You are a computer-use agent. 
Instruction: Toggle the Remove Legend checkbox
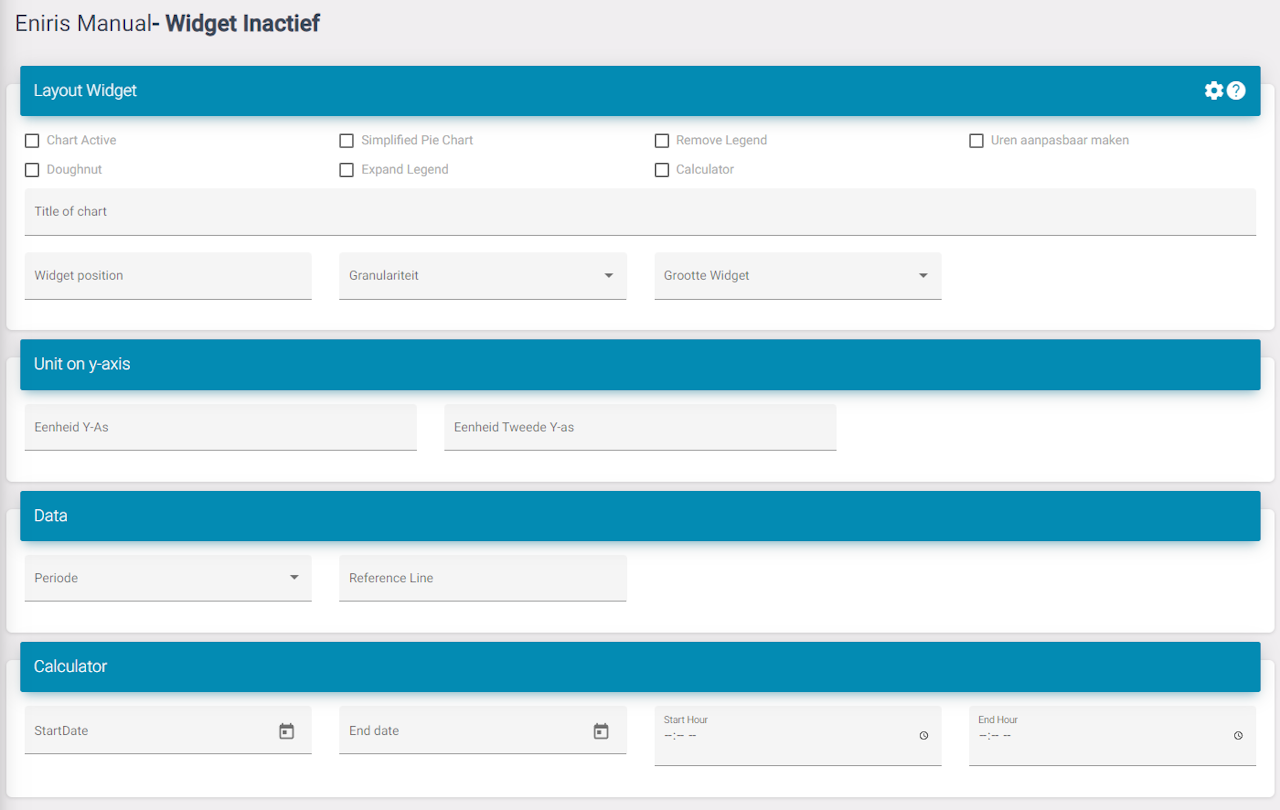[662, 141]
